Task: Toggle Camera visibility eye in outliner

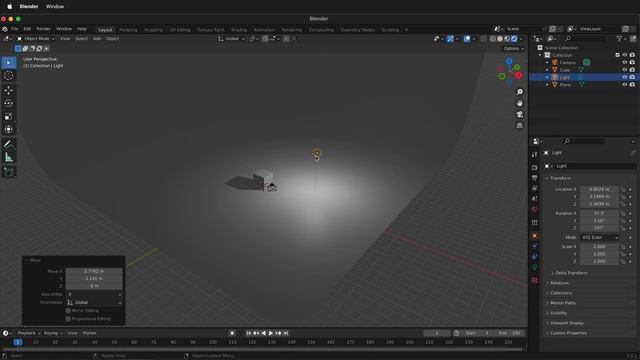Action: 624,62
